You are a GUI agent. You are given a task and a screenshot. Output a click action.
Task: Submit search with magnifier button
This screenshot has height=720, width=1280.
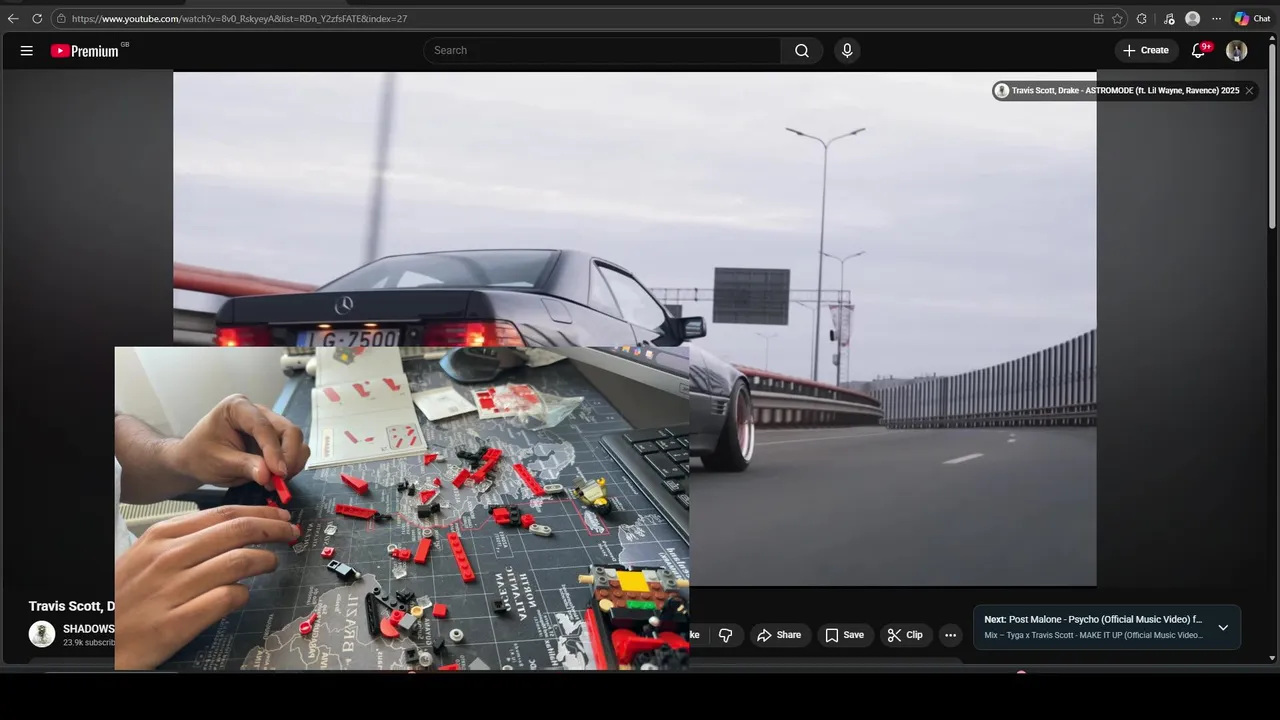(802, 50)
